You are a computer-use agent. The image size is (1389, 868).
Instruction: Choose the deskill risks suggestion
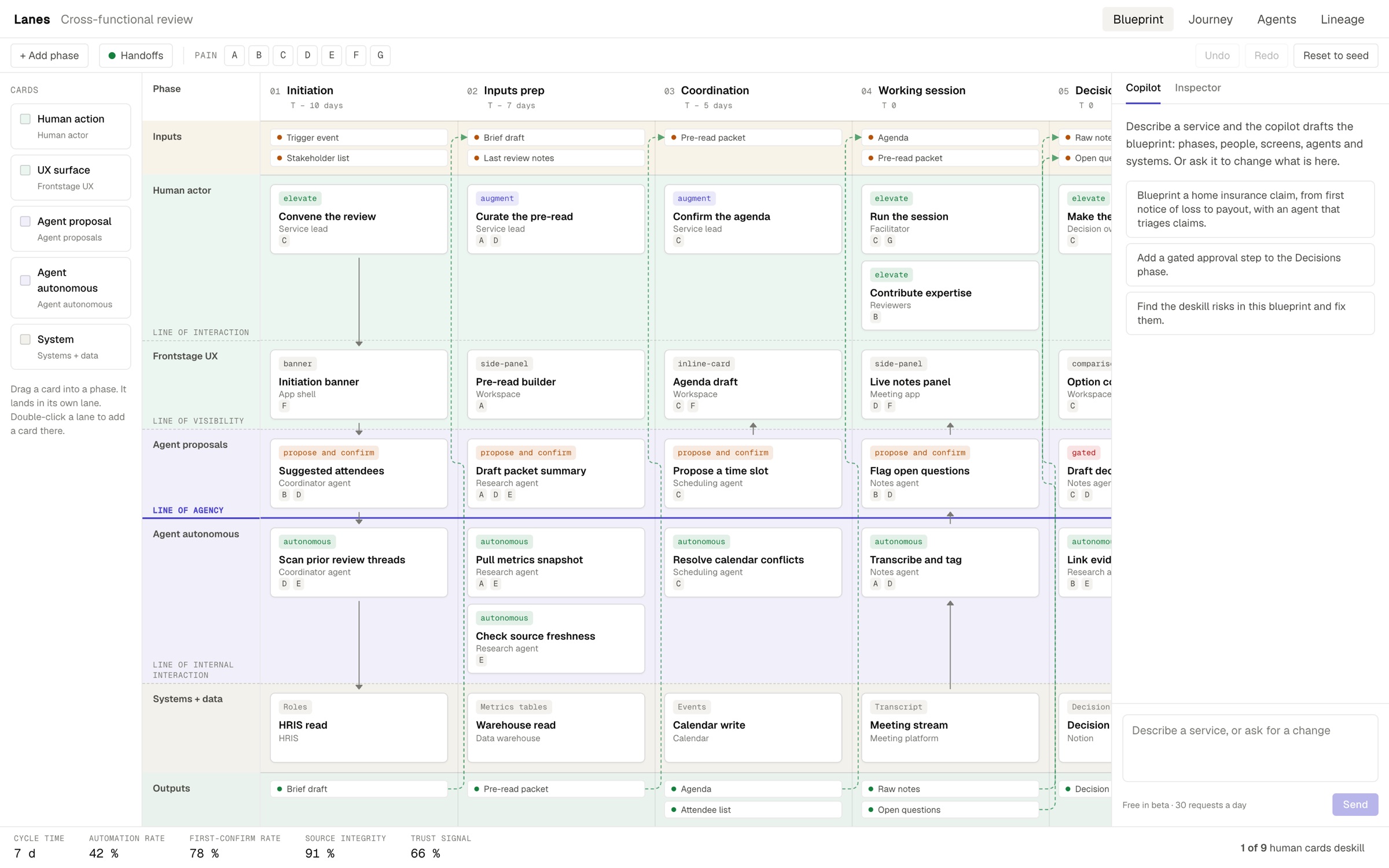[1250, 313]
